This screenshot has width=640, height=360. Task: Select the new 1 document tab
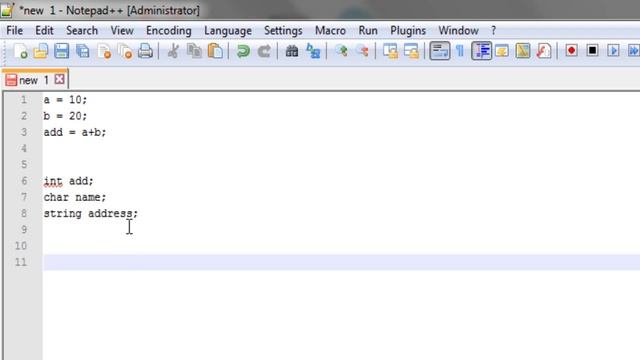click(34, 80)
